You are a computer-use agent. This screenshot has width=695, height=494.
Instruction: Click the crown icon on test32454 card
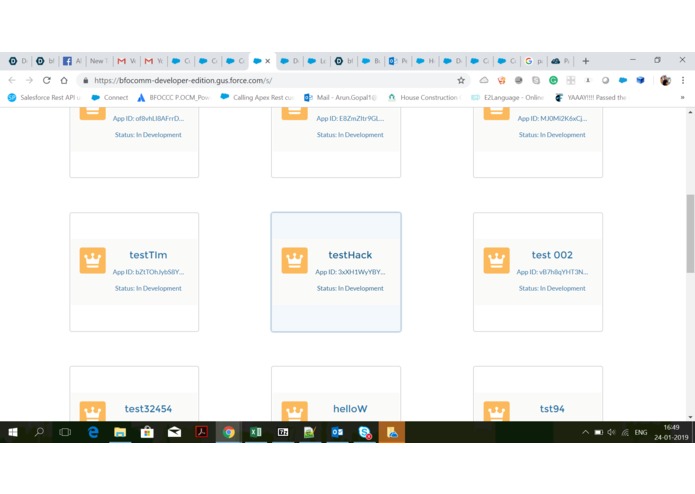(93, 411)
